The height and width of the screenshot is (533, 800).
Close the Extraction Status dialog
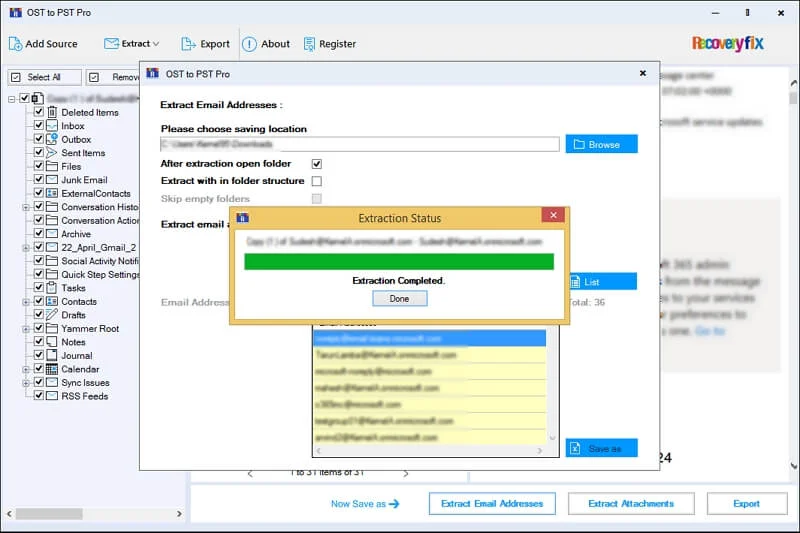click(553, 215)
